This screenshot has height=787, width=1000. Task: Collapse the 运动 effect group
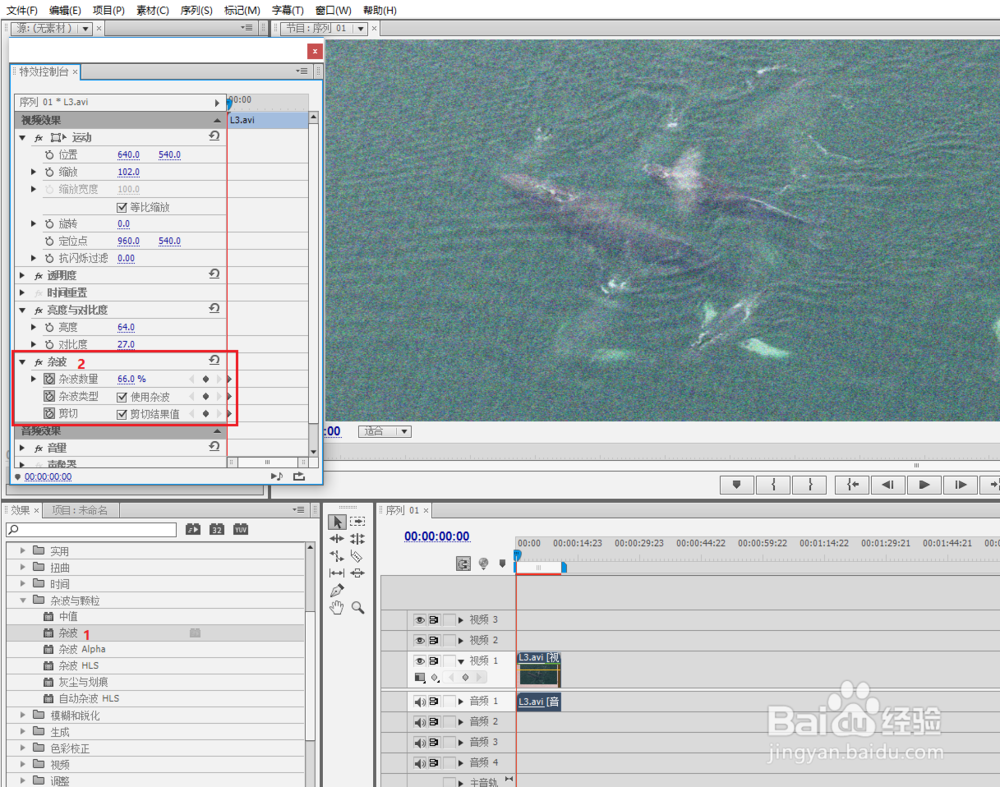click(22, 137)
